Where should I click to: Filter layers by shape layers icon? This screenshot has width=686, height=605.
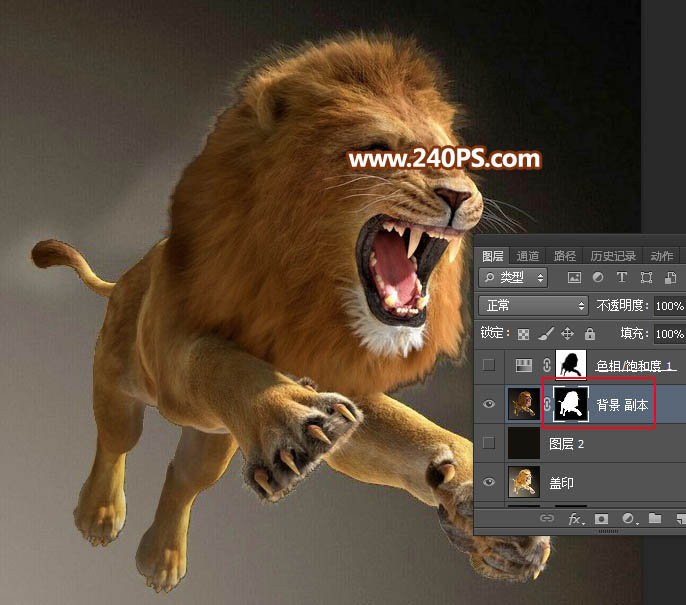click(646, 277)
